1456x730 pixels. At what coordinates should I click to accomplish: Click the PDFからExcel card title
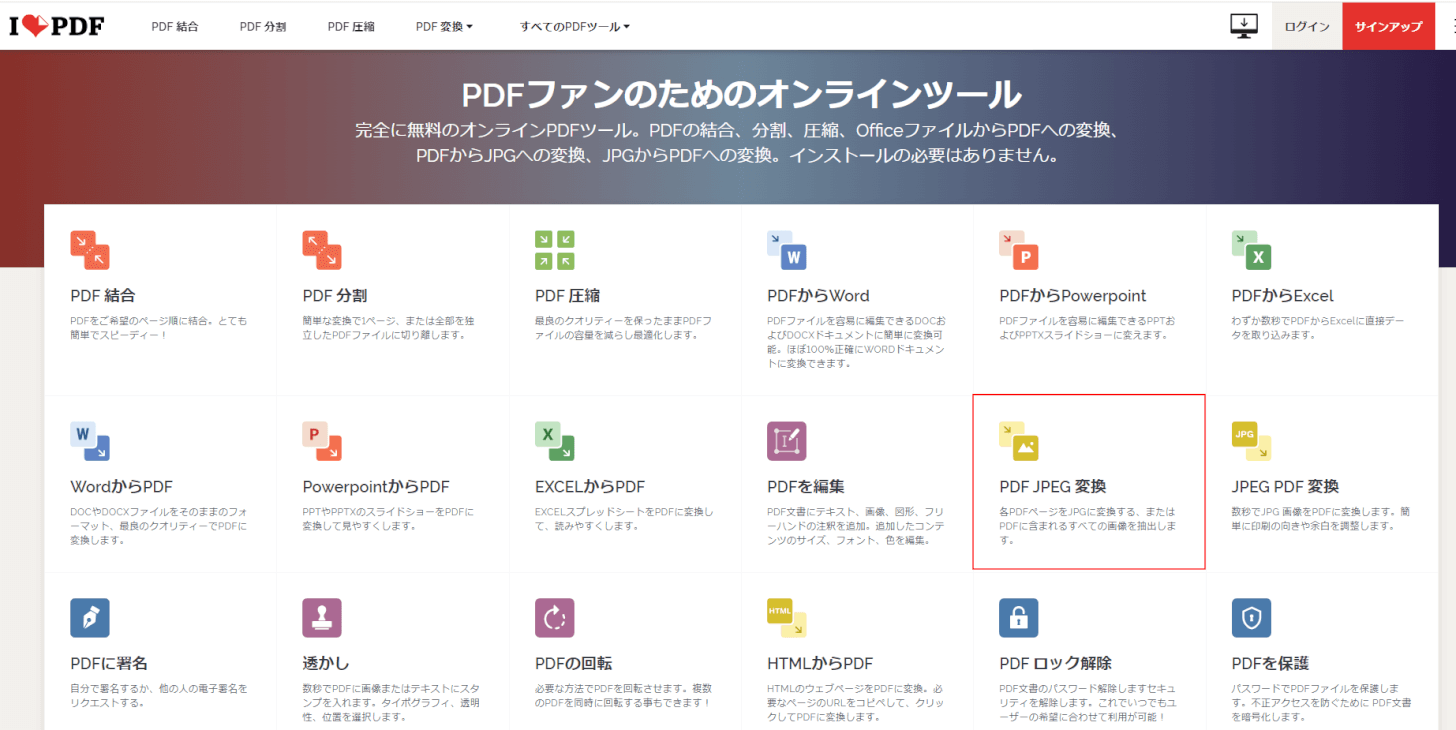[x=1283, y=296]
